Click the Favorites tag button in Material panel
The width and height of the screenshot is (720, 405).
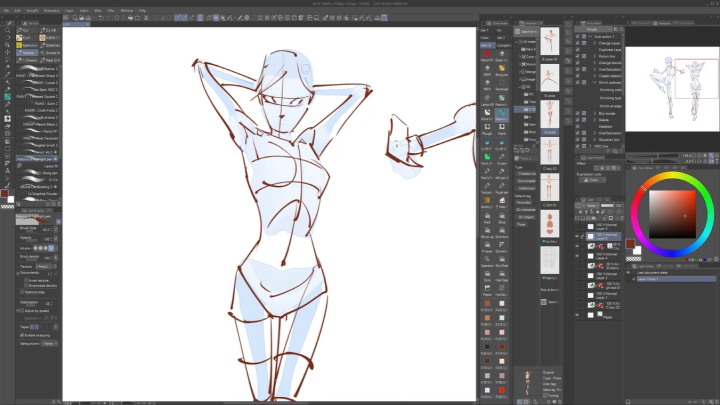click(x=524, y=202)
